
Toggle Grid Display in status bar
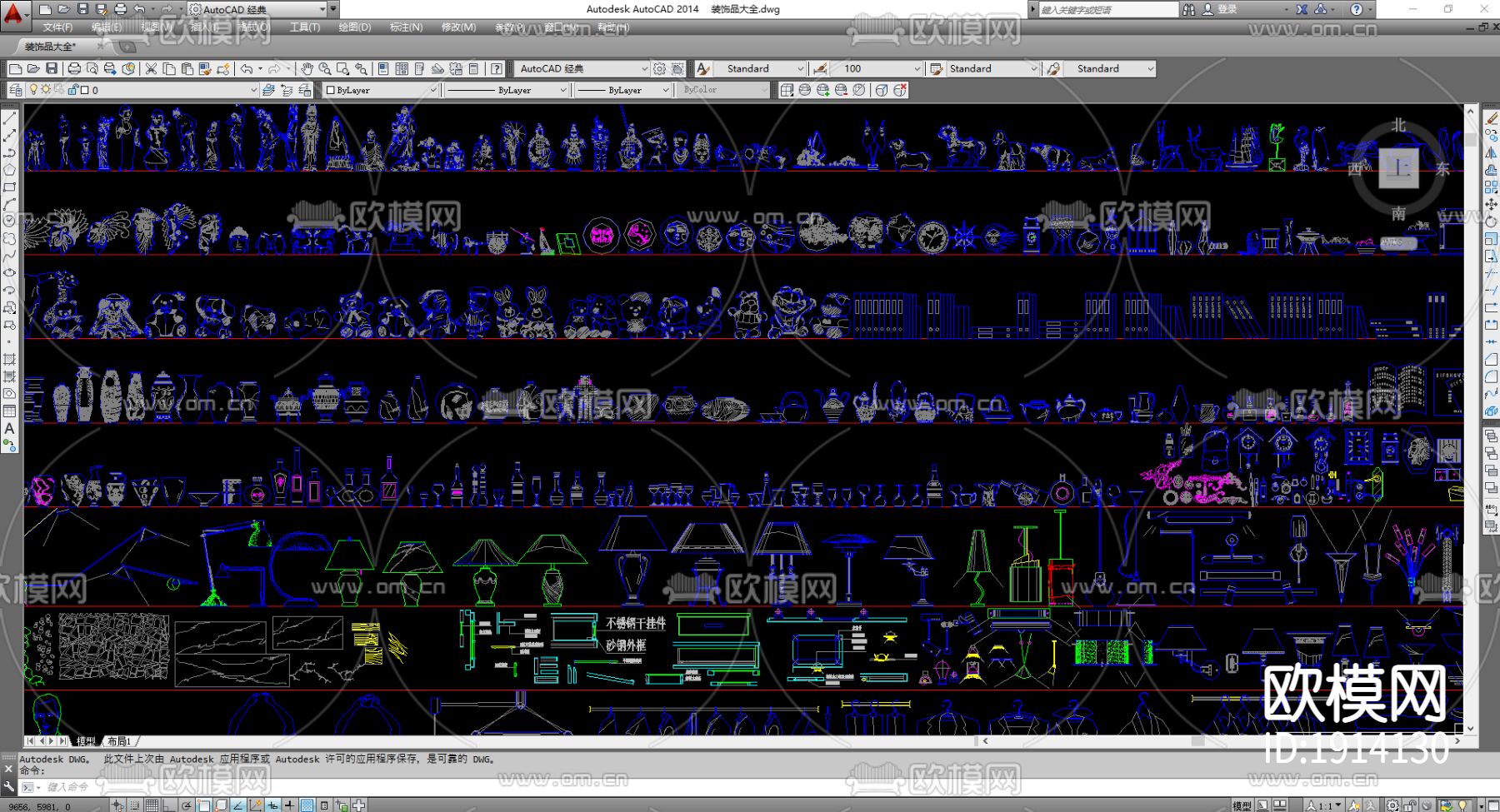[x=152, y=805]
